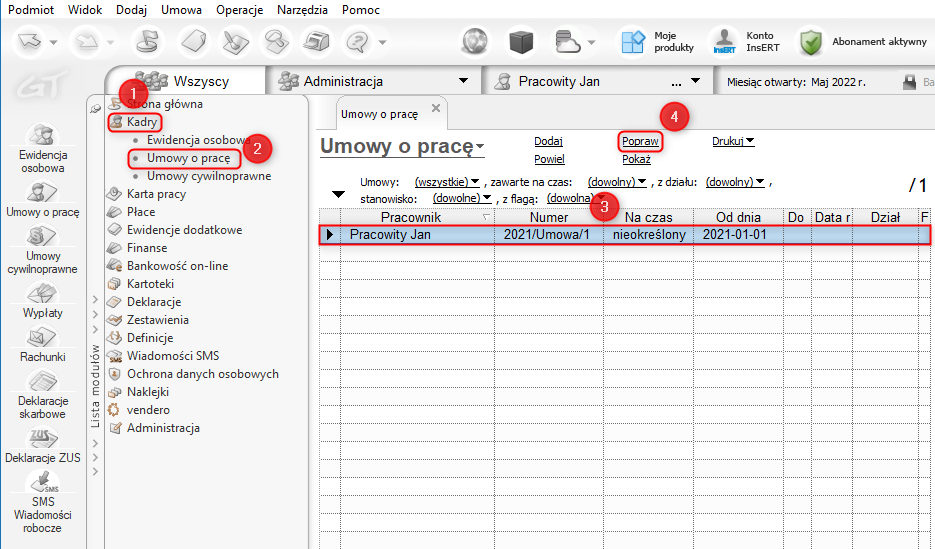Viewport: 935px width, 549px height.
Task: Sort by the Pracownik column header
Action: point(417,217)
